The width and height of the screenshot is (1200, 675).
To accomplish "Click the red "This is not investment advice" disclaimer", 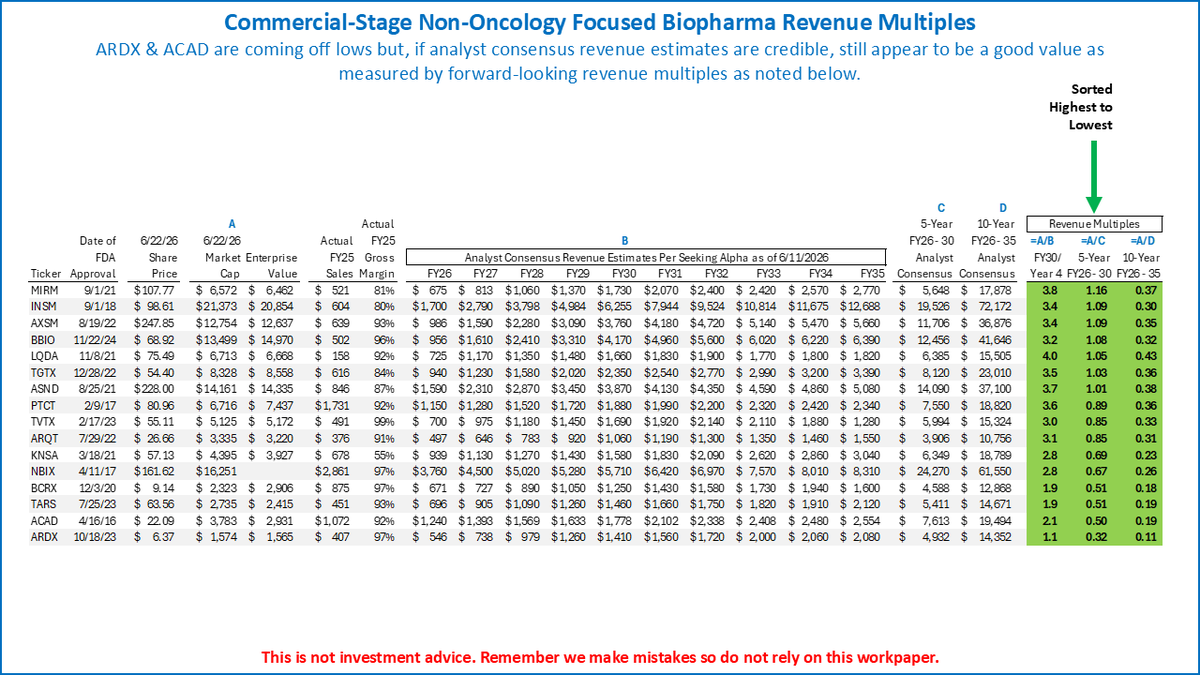I will tap(599, 657).
